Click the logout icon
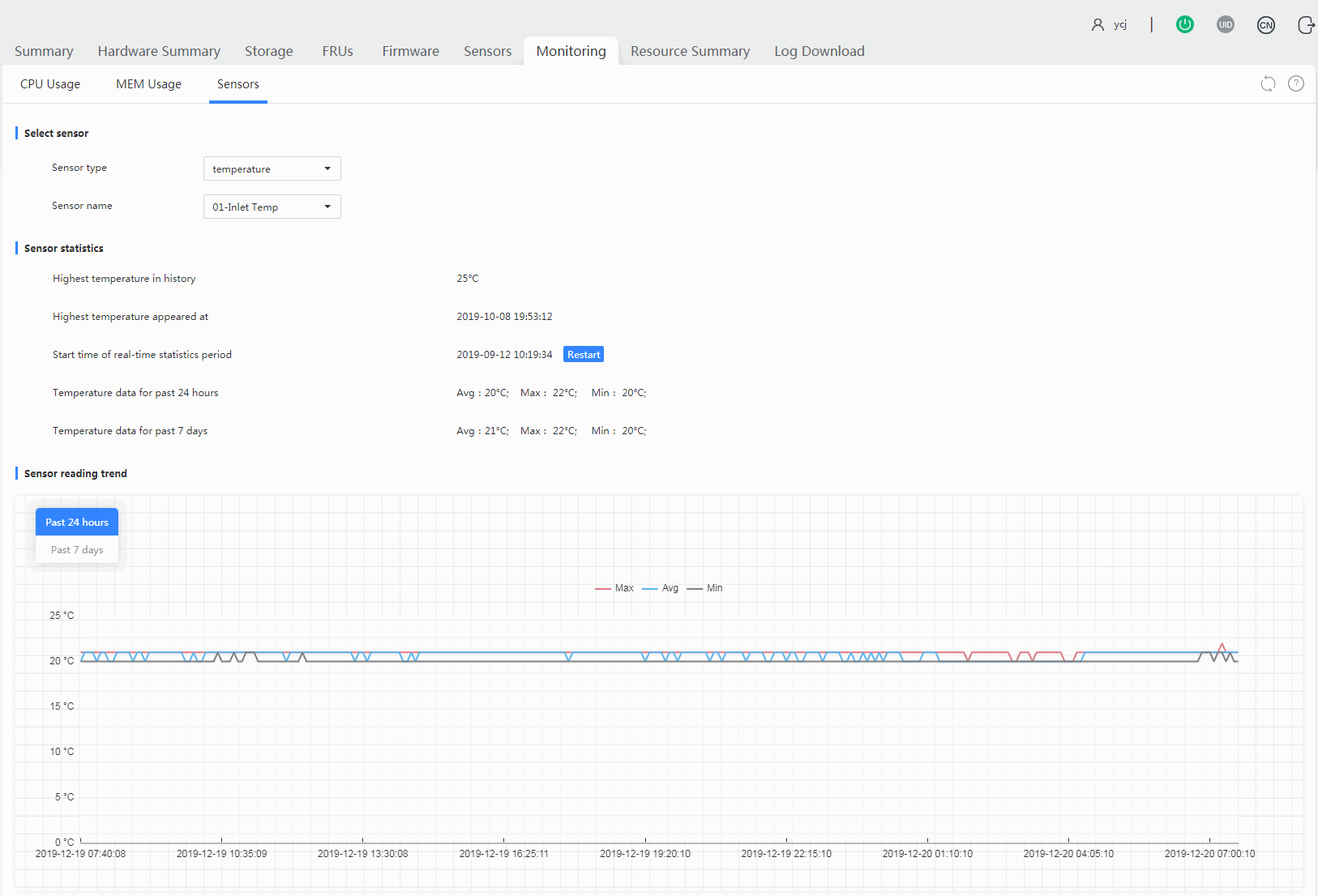 coord(1306,25)
